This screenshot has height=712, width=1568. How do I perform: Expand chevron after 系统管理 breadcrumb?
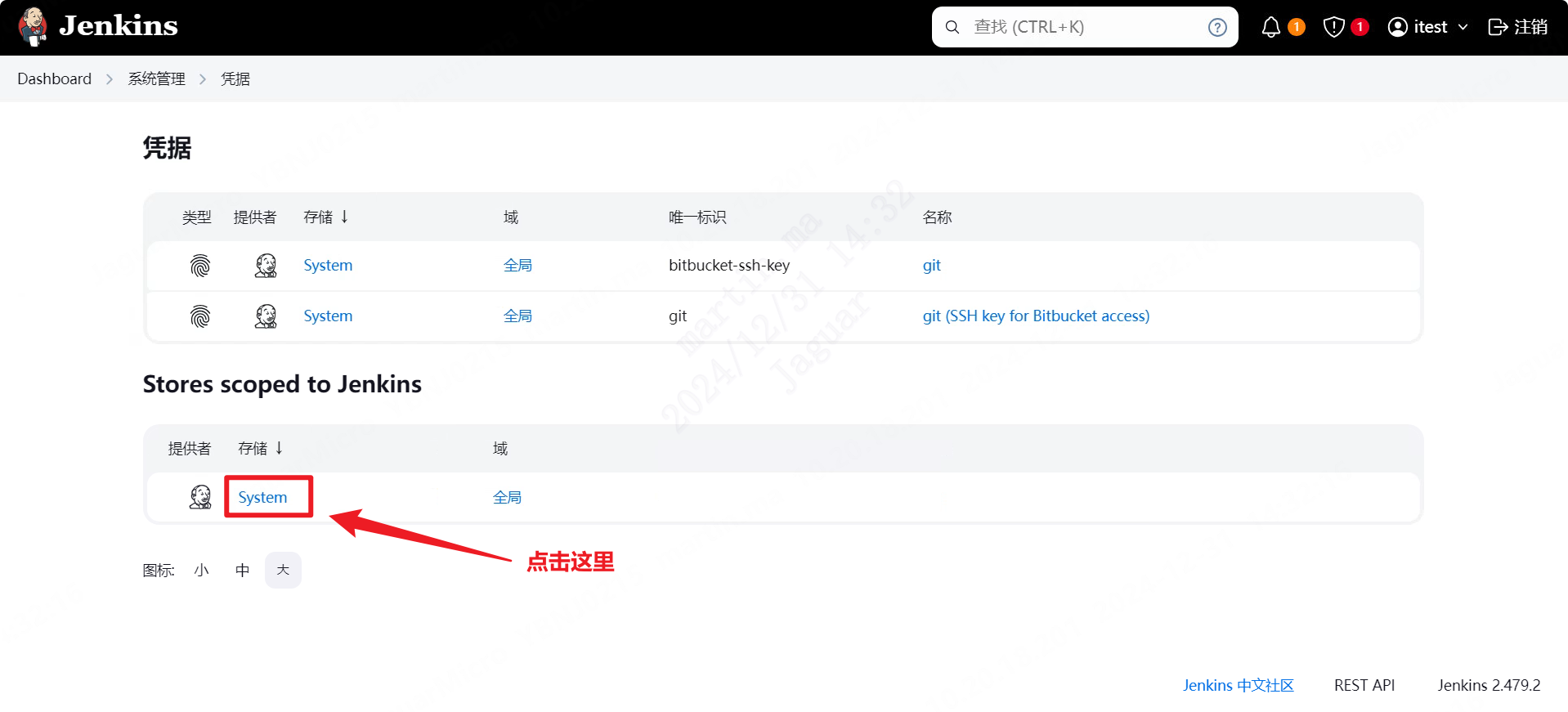pos(203,78)
